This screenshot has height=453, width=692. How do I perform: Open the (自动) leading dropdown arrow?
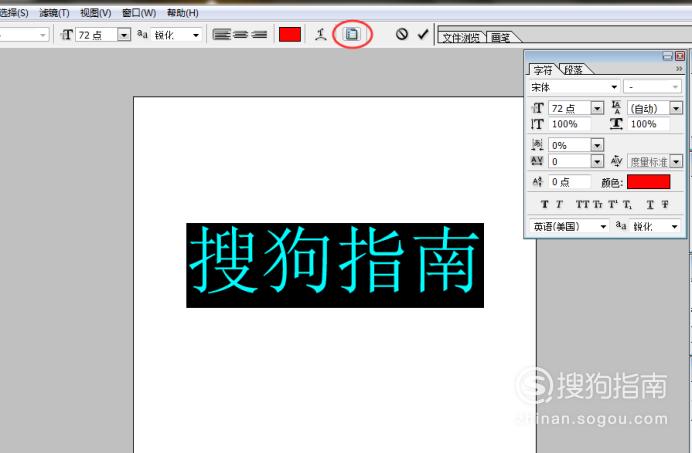[x=676, y=108]
